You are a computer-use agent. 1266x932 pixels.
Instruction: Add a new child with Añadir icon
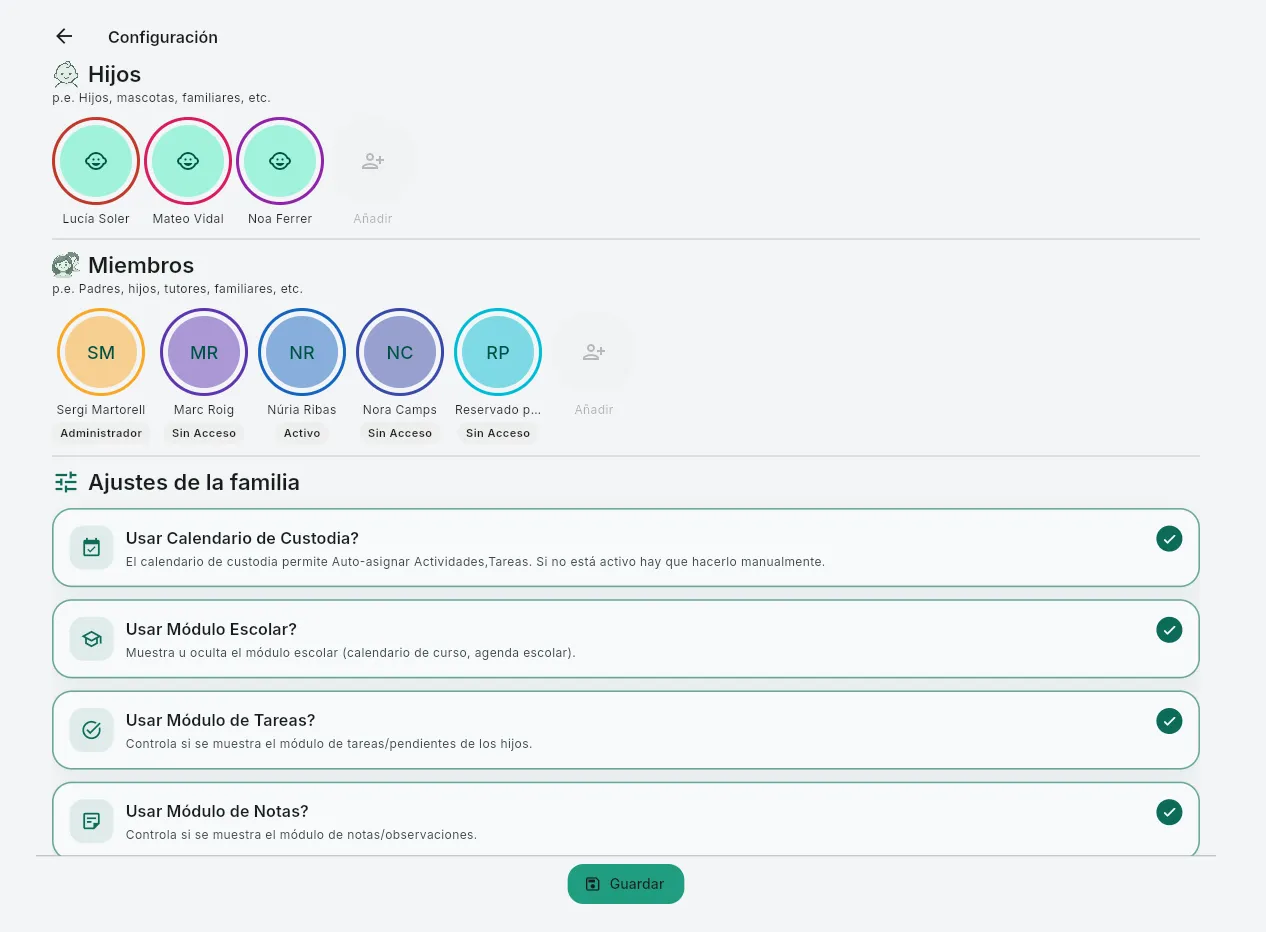[x=373, y=161]
